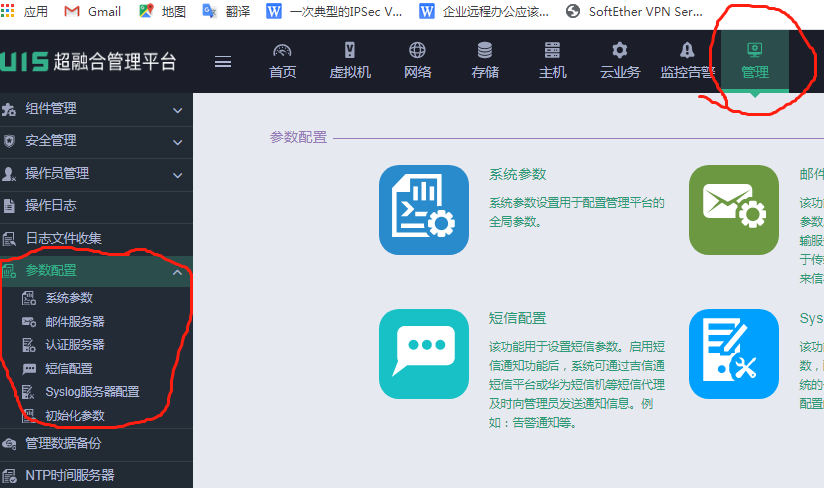Click the 系统参数设置用于配置管理平台的 description text

point(577,203)
